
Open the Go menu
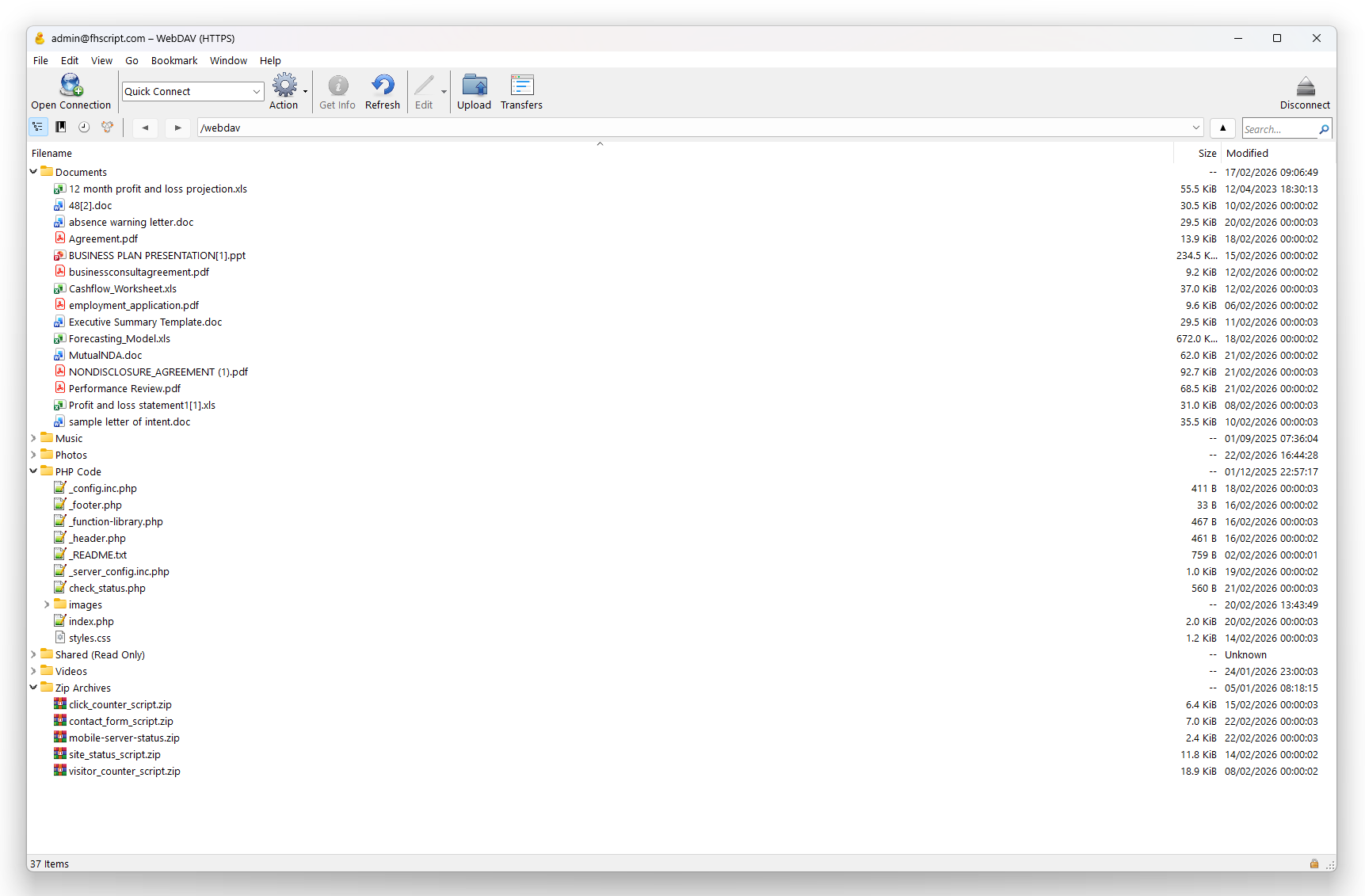coord(132,61)
